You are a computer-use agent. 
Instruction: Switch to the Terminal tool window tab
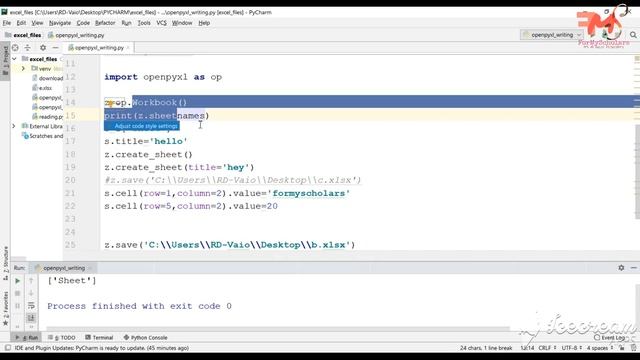[99, 338]
